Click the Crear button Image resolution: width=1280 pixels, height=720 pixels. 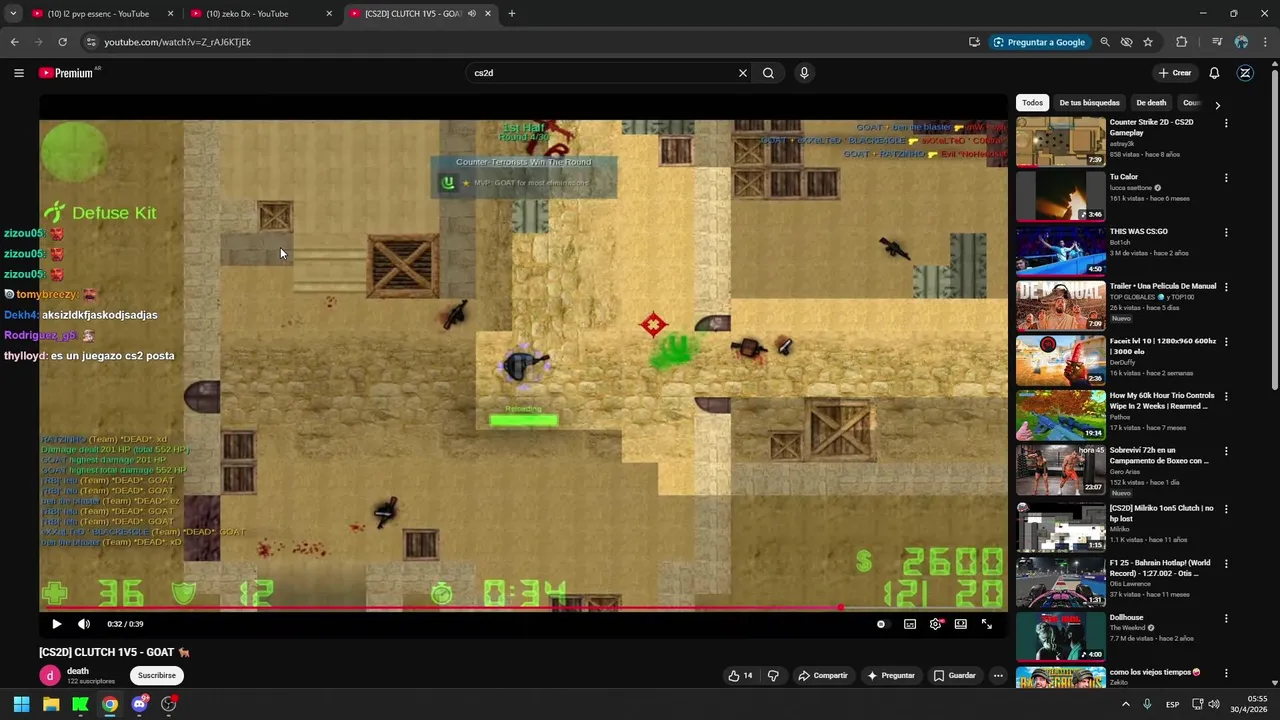1175,73
